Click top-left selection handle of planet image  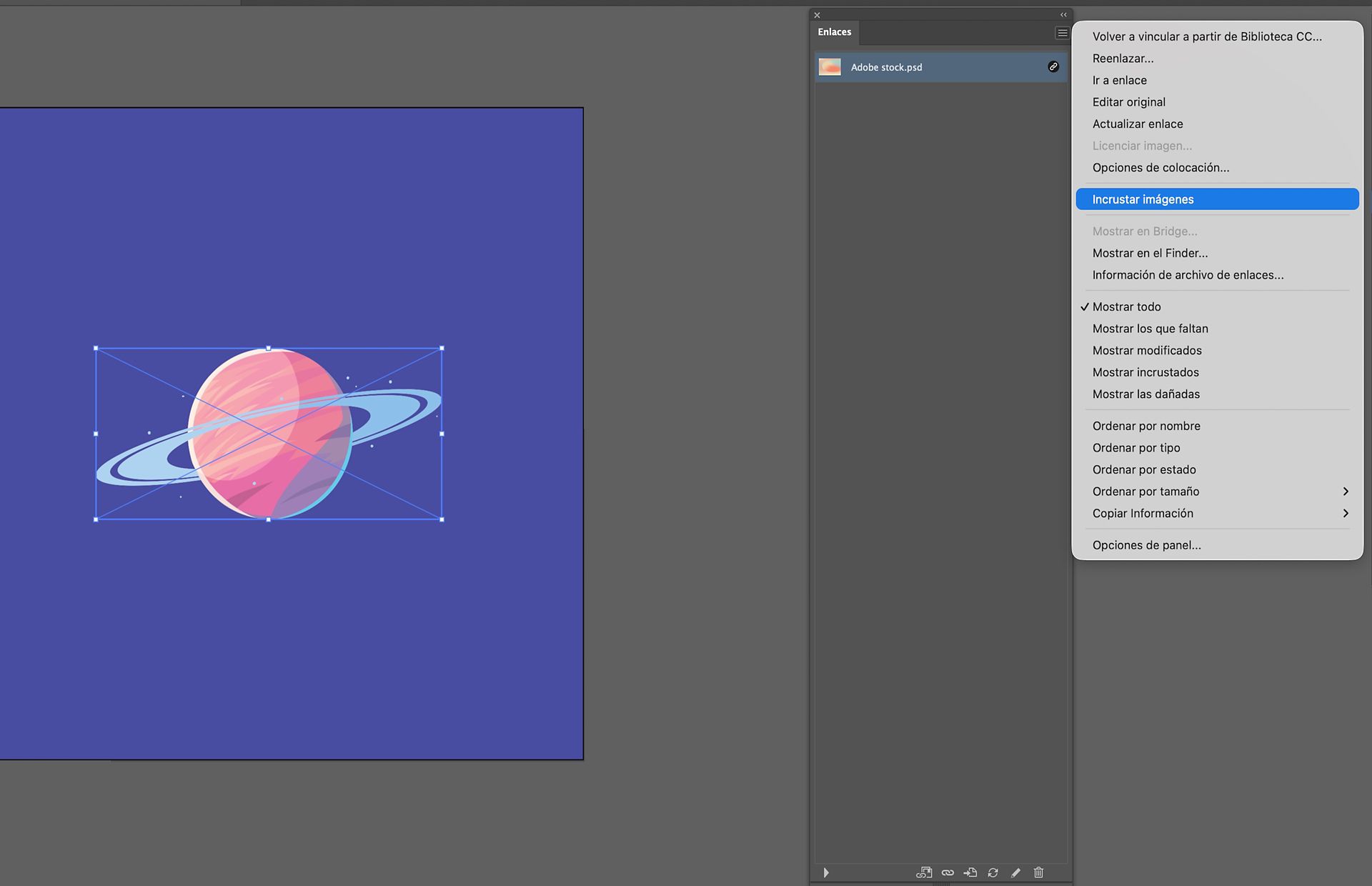96,348
